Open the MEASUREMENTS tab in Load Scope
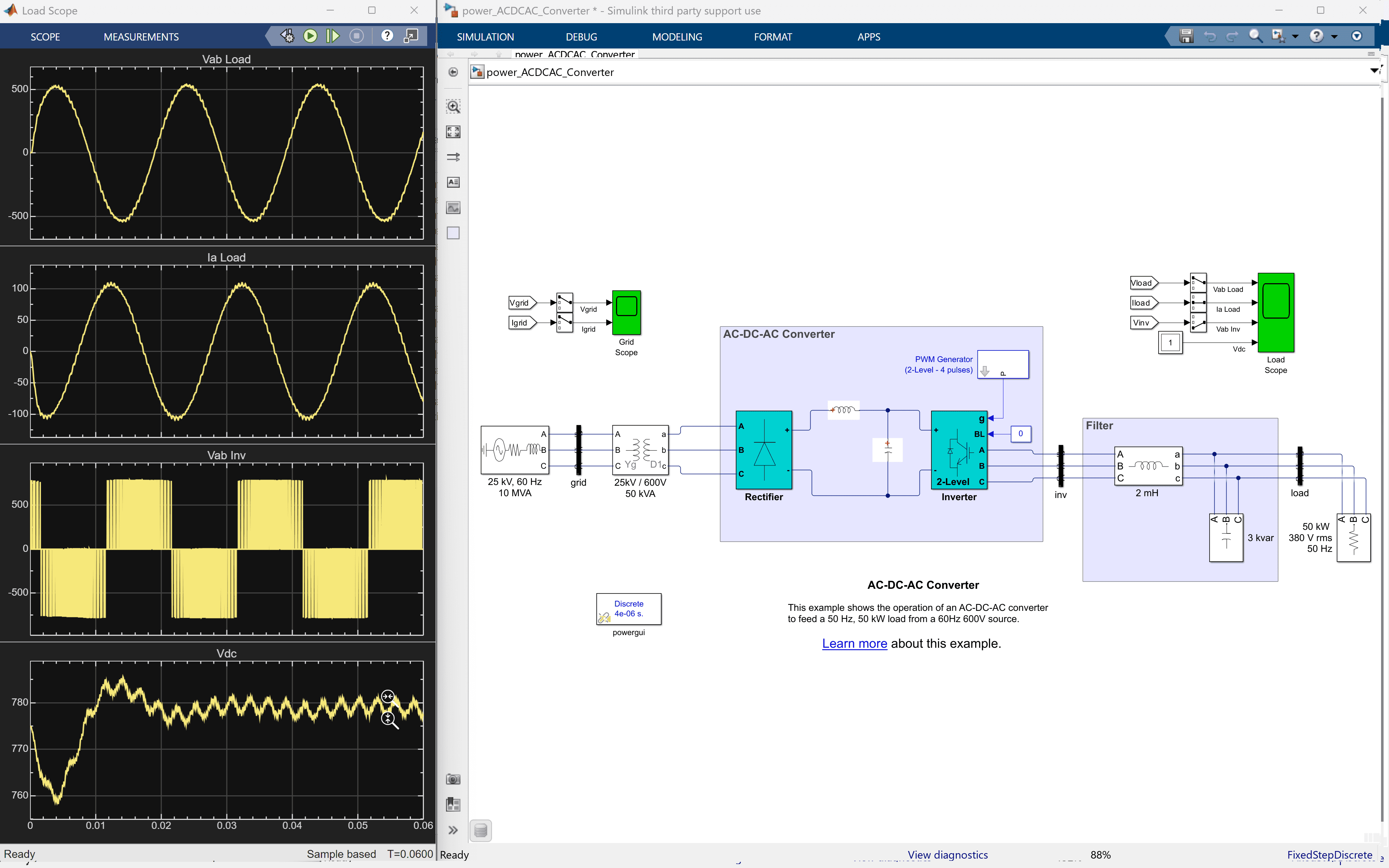This screenshot has height=868, width=1389. [x=141, y=36]
